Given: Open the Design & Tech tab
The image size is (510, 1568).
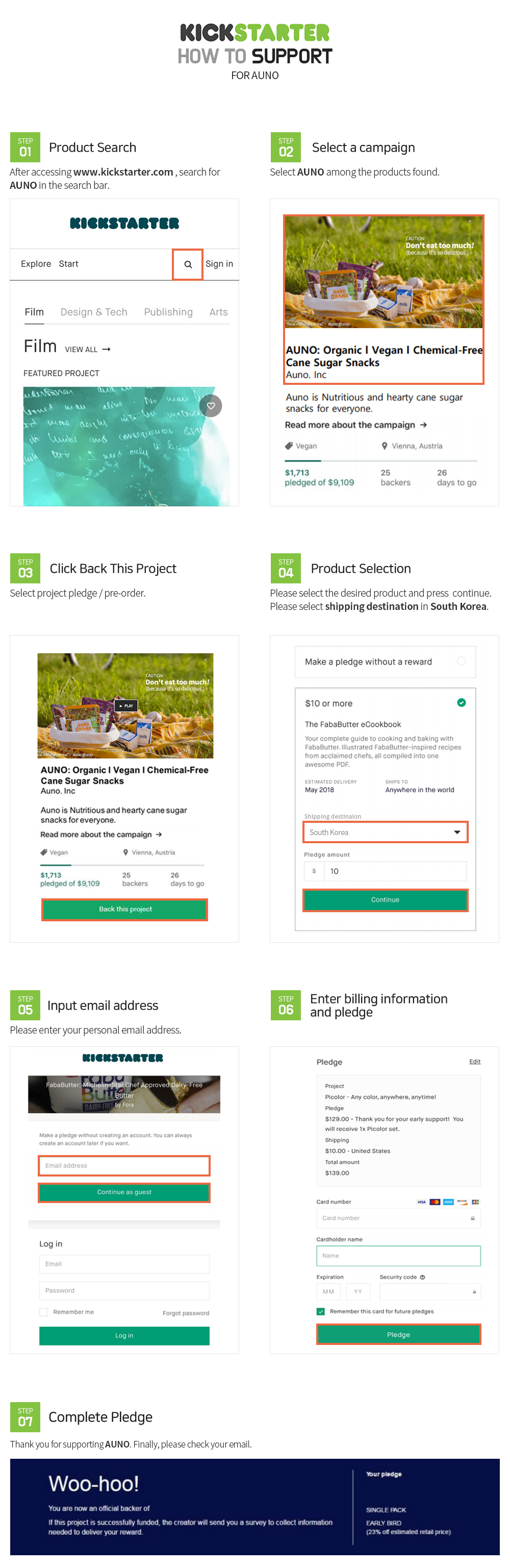Looking at the screenshot, I should point(94,312).
